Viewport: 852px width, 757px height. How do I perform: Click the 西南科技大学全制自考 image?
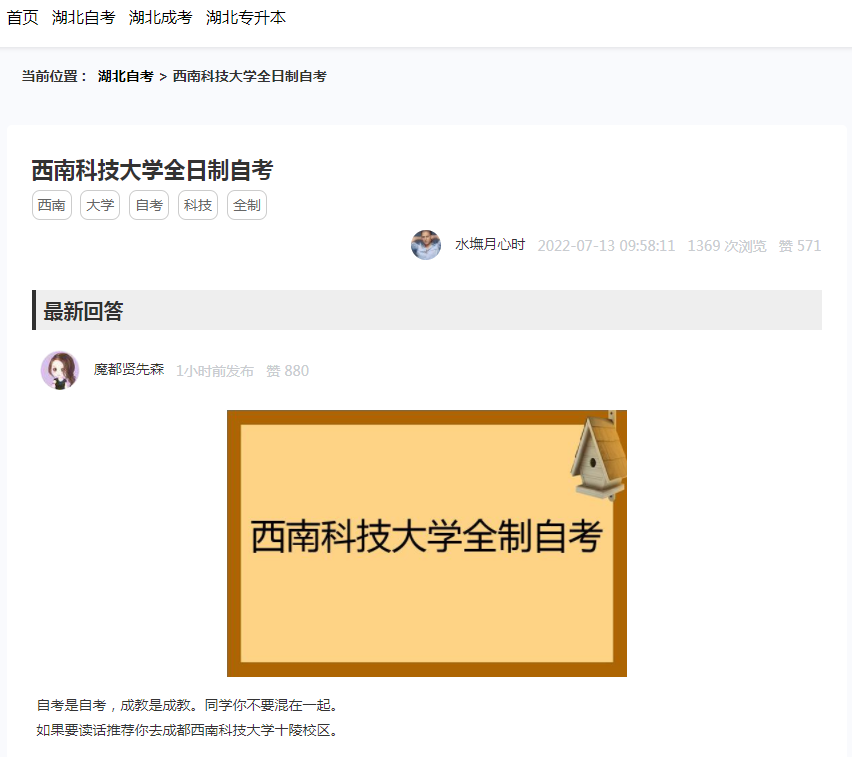427,543
